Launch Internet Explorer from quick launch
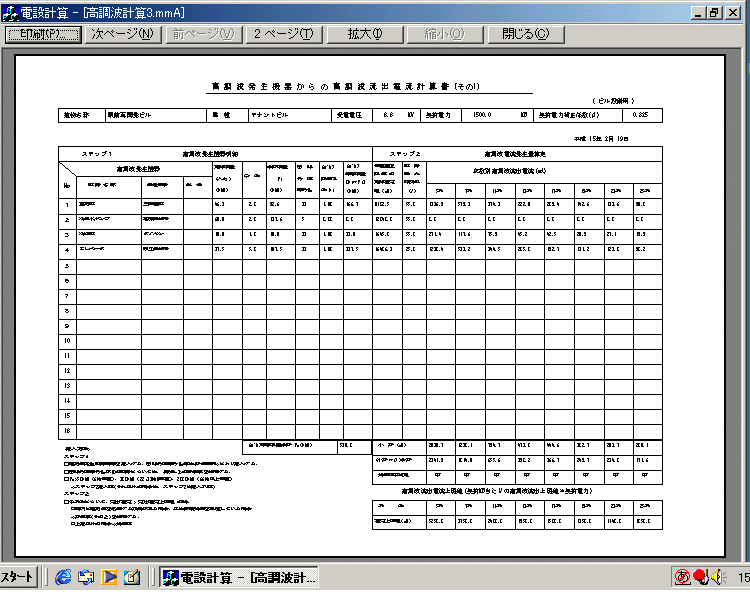 coord(63,578)
